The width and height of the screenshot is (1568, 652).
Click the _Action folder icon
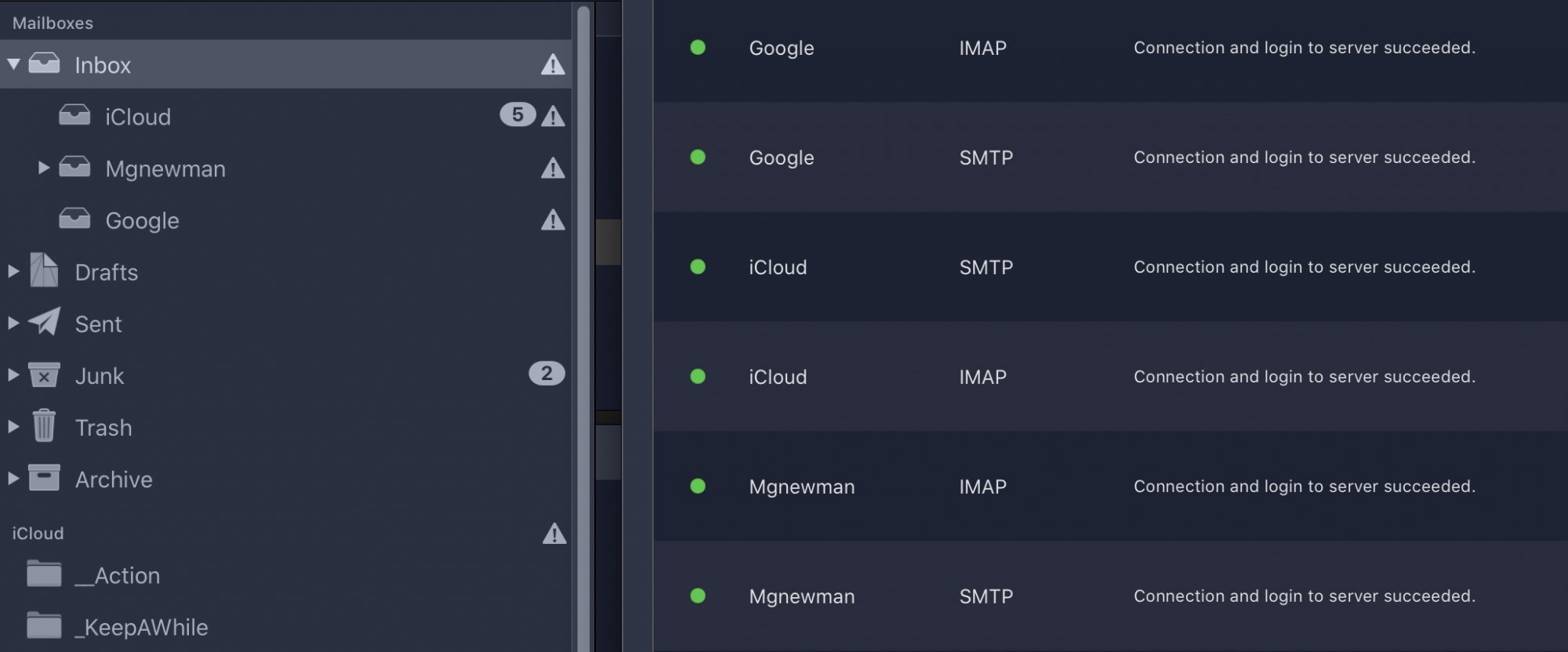44,574
